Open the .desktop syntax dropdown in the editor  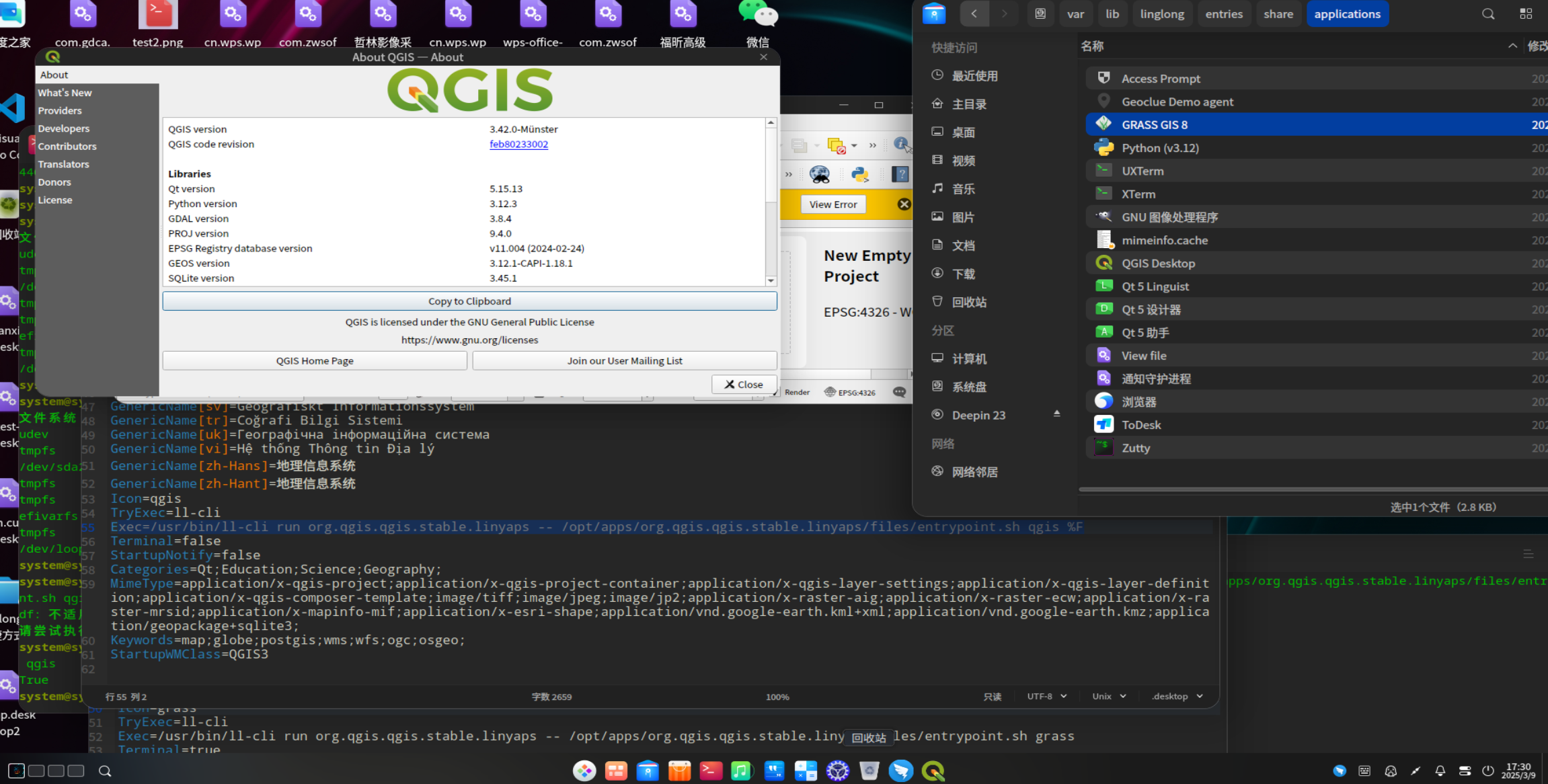1177,697
